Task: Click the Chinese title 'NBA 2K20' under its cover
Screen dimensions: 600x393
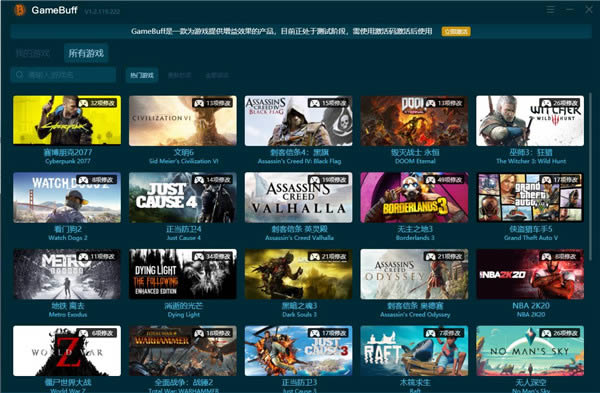Action: click(531, 306)
